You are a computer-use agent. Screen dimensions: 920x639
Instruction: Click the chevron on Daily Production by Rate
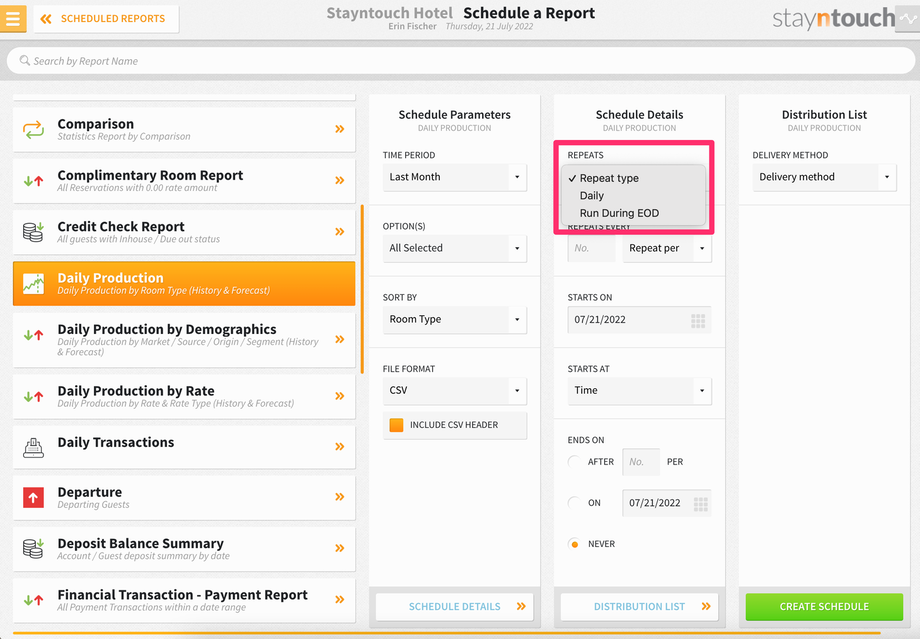340,396
